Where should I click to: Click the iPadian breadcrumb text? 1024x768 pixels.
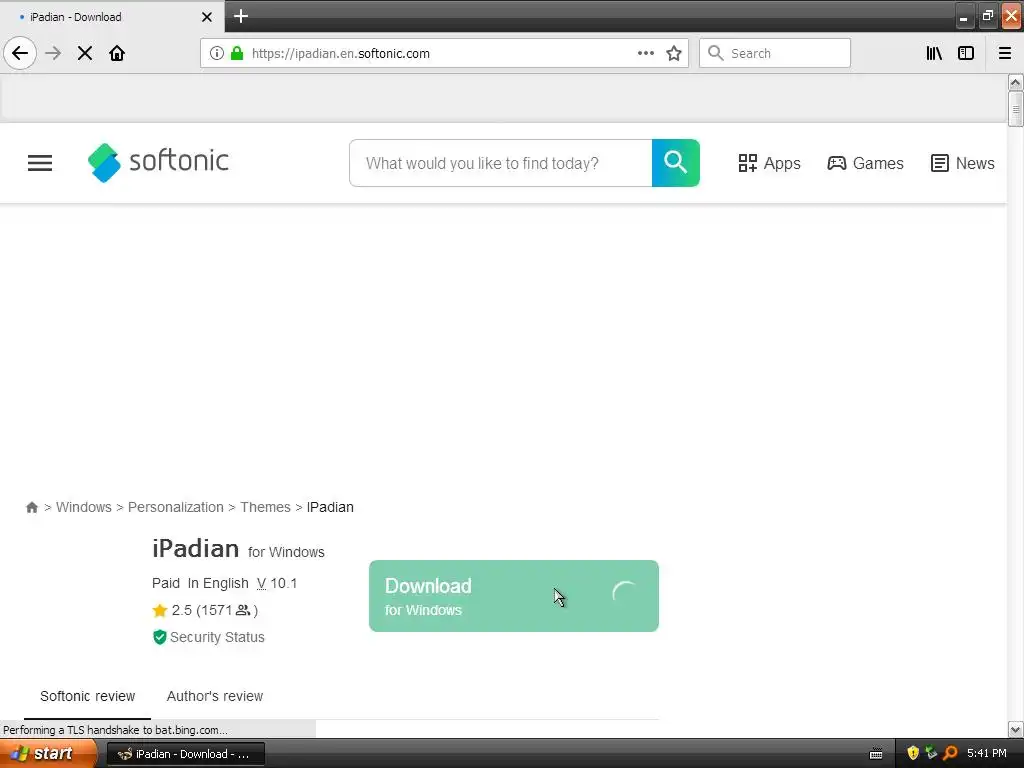[x=330, y=507]
